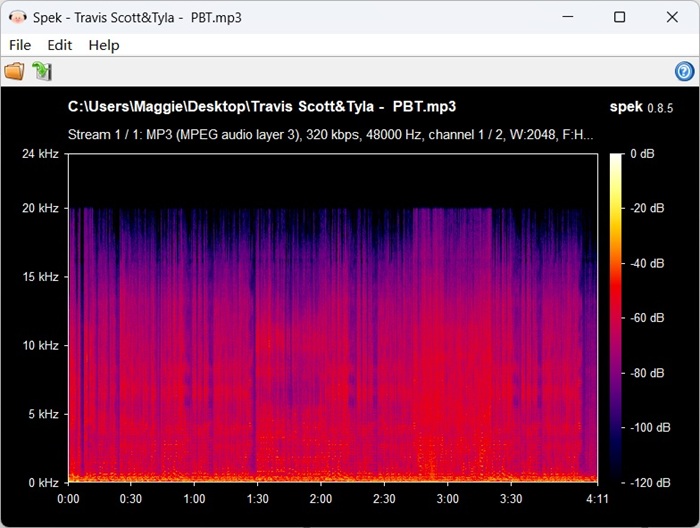Click the -100 dB scale label
Image resolution: width=700 pixels, height=528 pixels.
point(650,428)
